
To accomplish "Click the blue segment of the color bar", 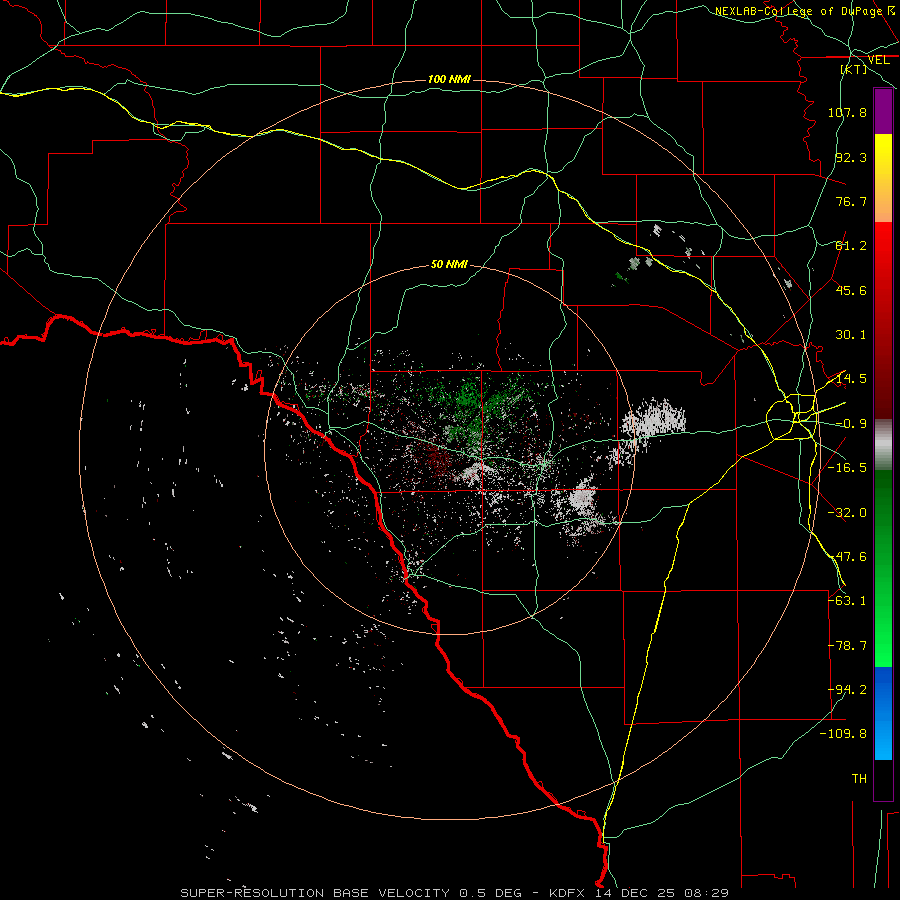I will tap(883, 713).
